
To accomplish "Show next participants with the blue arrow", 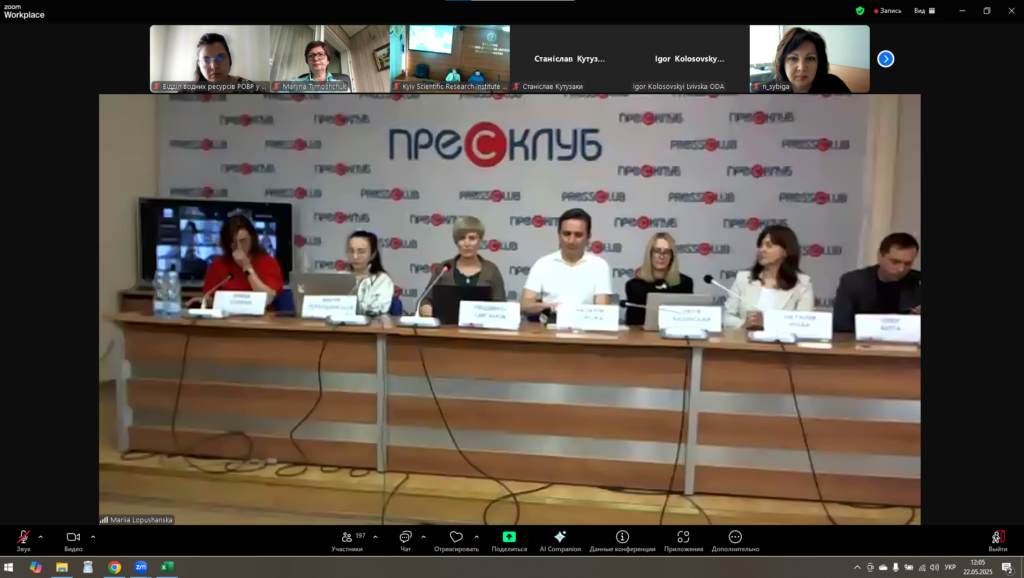I will pyautogui.click(x=886, y=59).
